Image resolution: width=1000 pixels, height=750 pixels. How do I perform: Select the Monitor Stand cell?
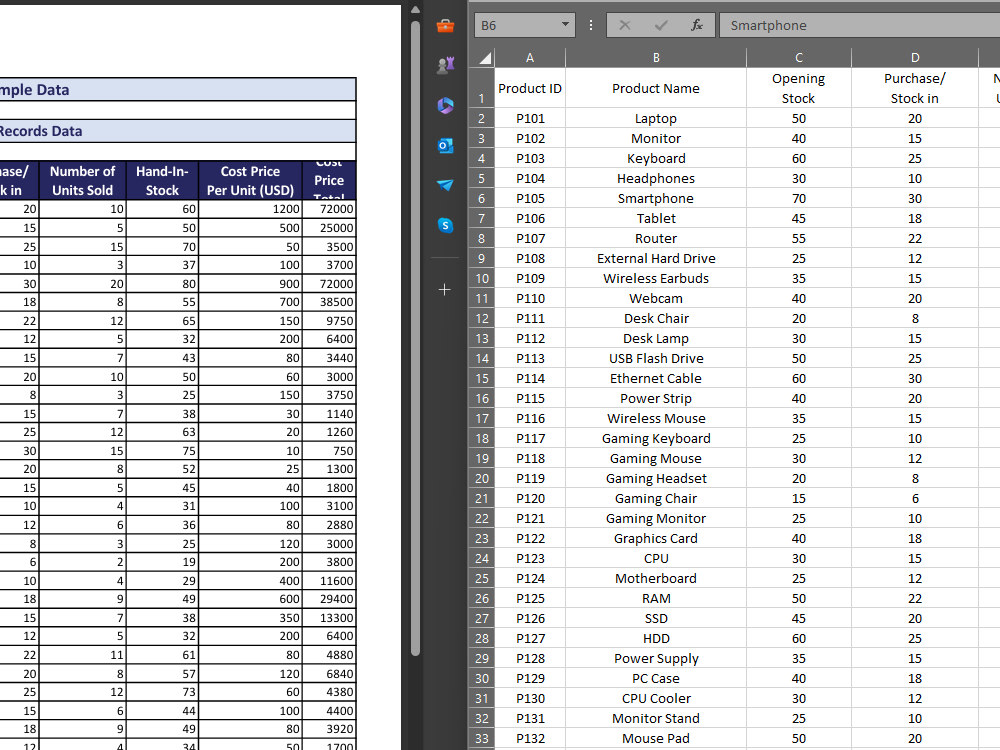[x=656, y=718]
